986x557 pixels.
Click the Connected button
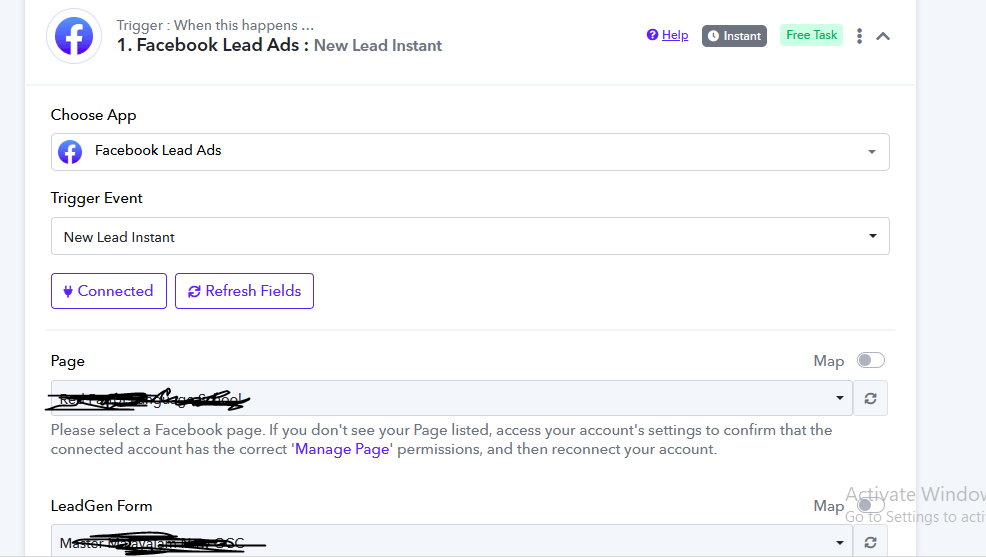coord(109,291)
